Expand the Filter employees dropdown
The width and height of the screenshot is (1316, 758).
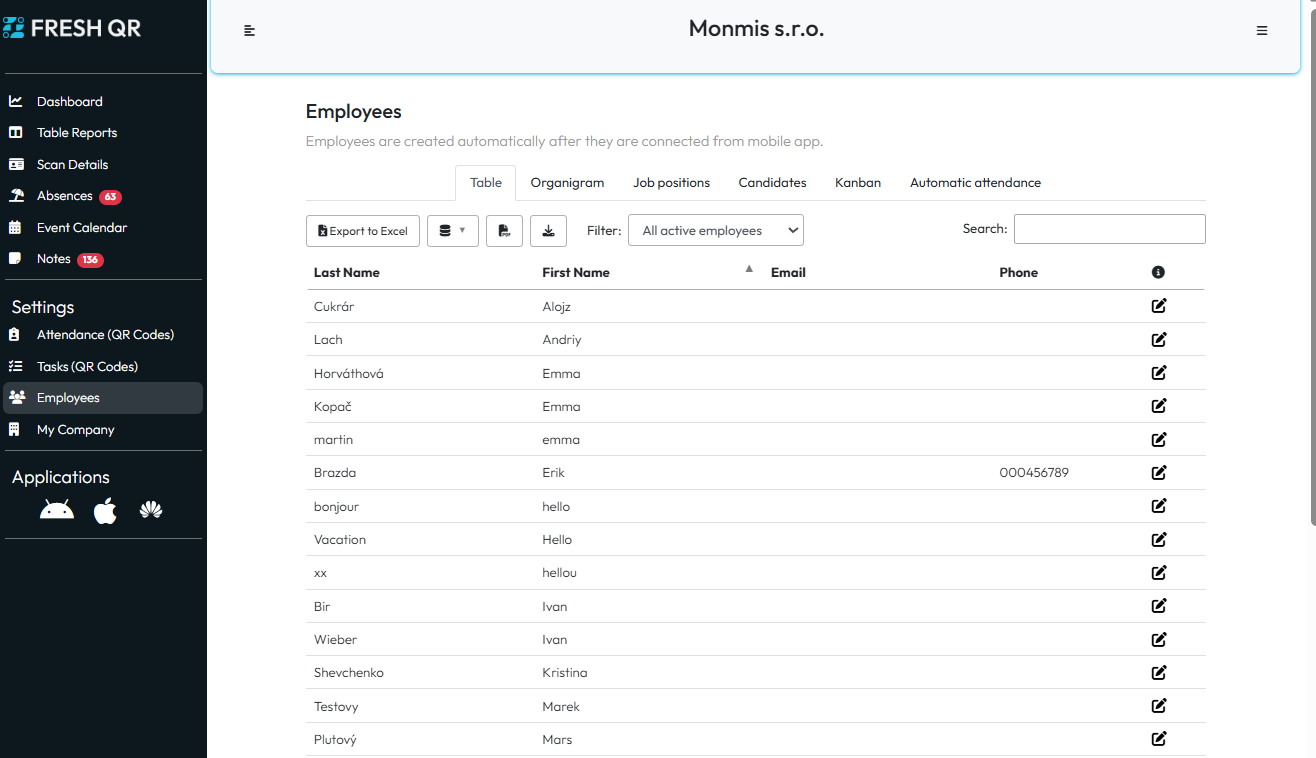716,231
